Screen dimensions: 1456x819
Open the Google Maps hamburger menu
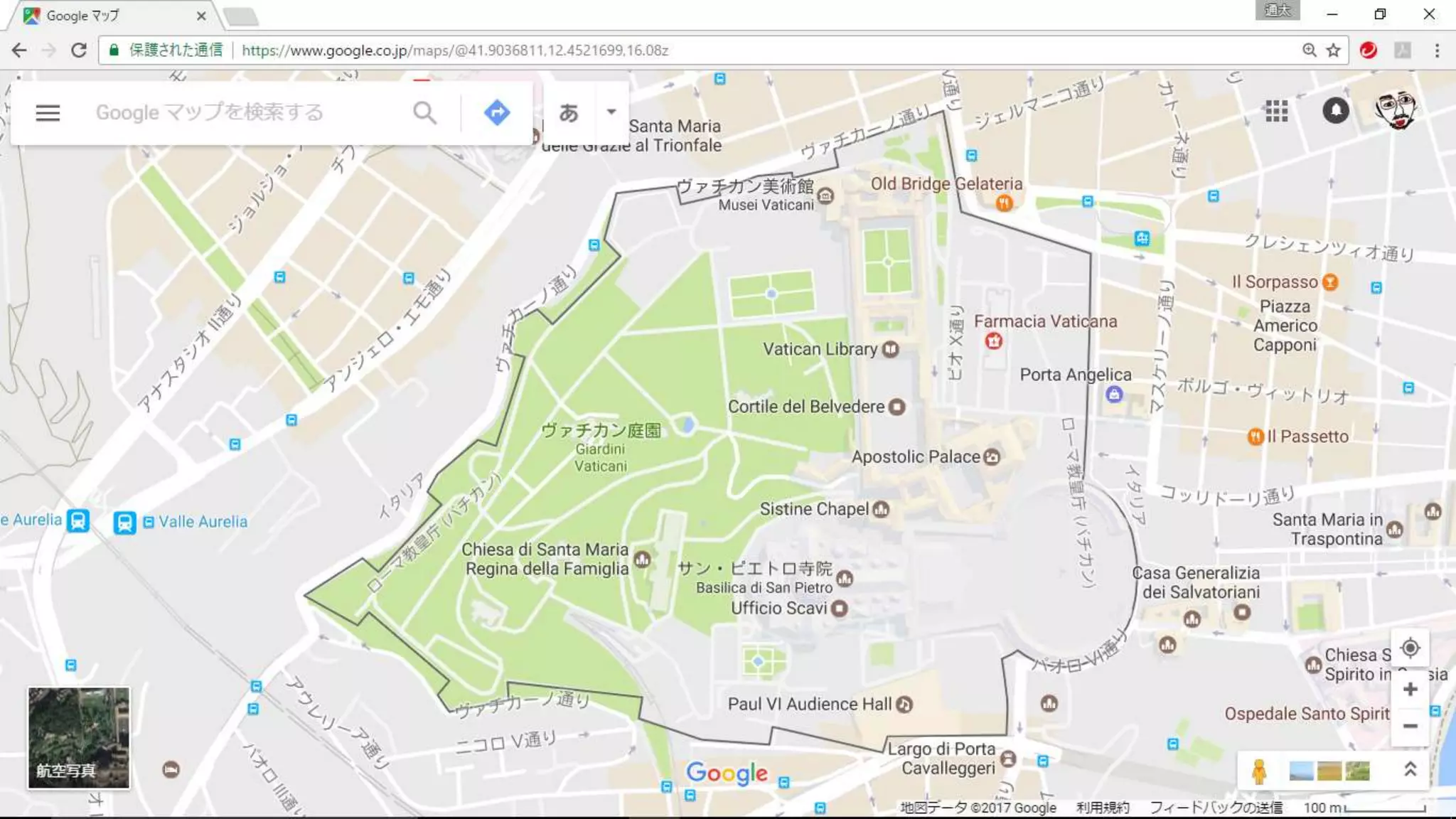(48, 112)
